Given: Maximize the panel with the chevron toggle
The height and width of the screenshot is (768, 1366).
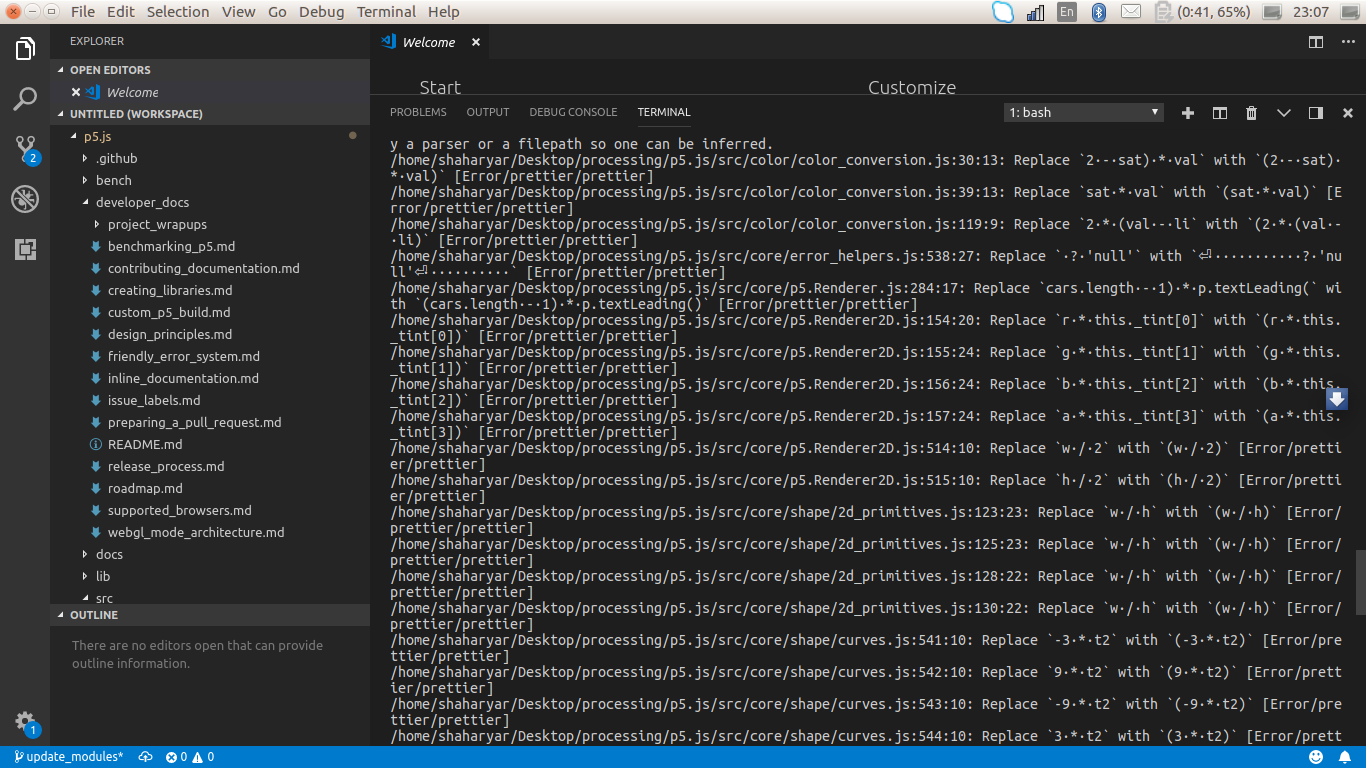Looking at the screenshot, I should pyautogui.click(x=1283, y=113).
